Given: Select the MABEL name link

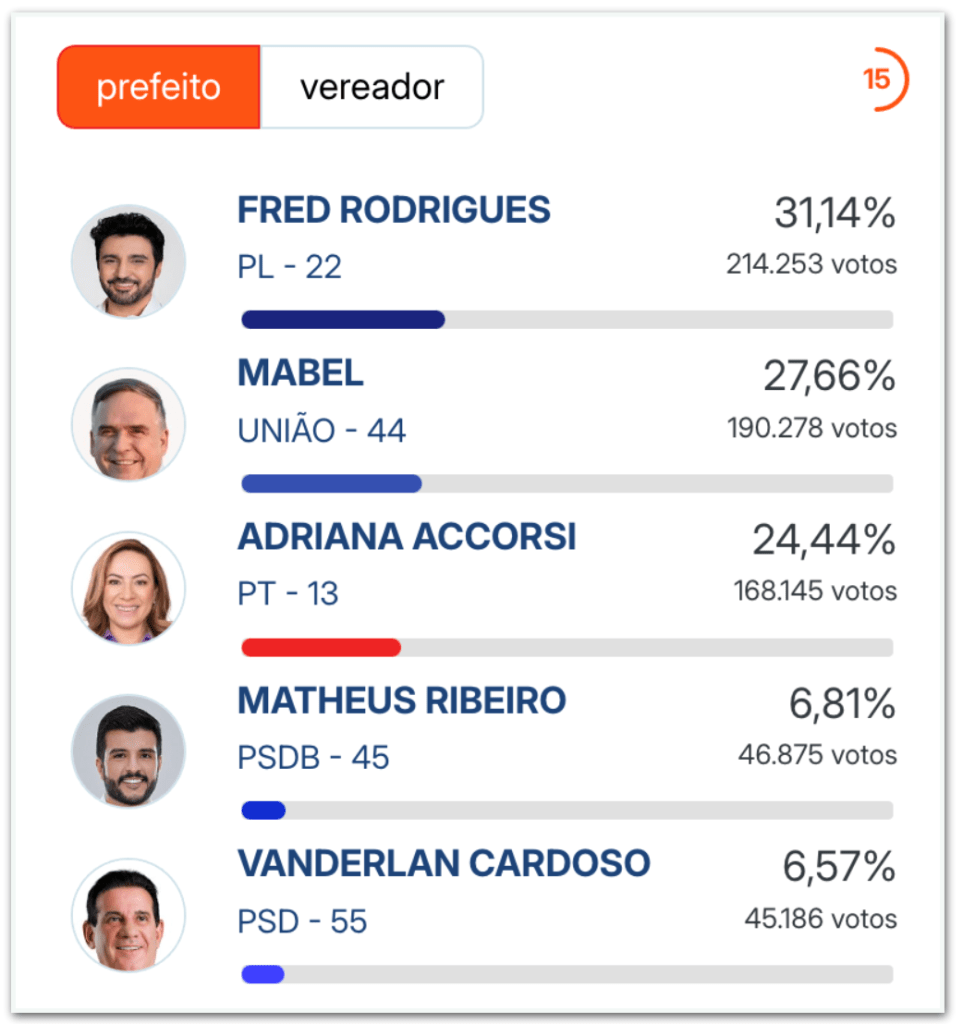Looking at the screenshot, I should (300, 374).
